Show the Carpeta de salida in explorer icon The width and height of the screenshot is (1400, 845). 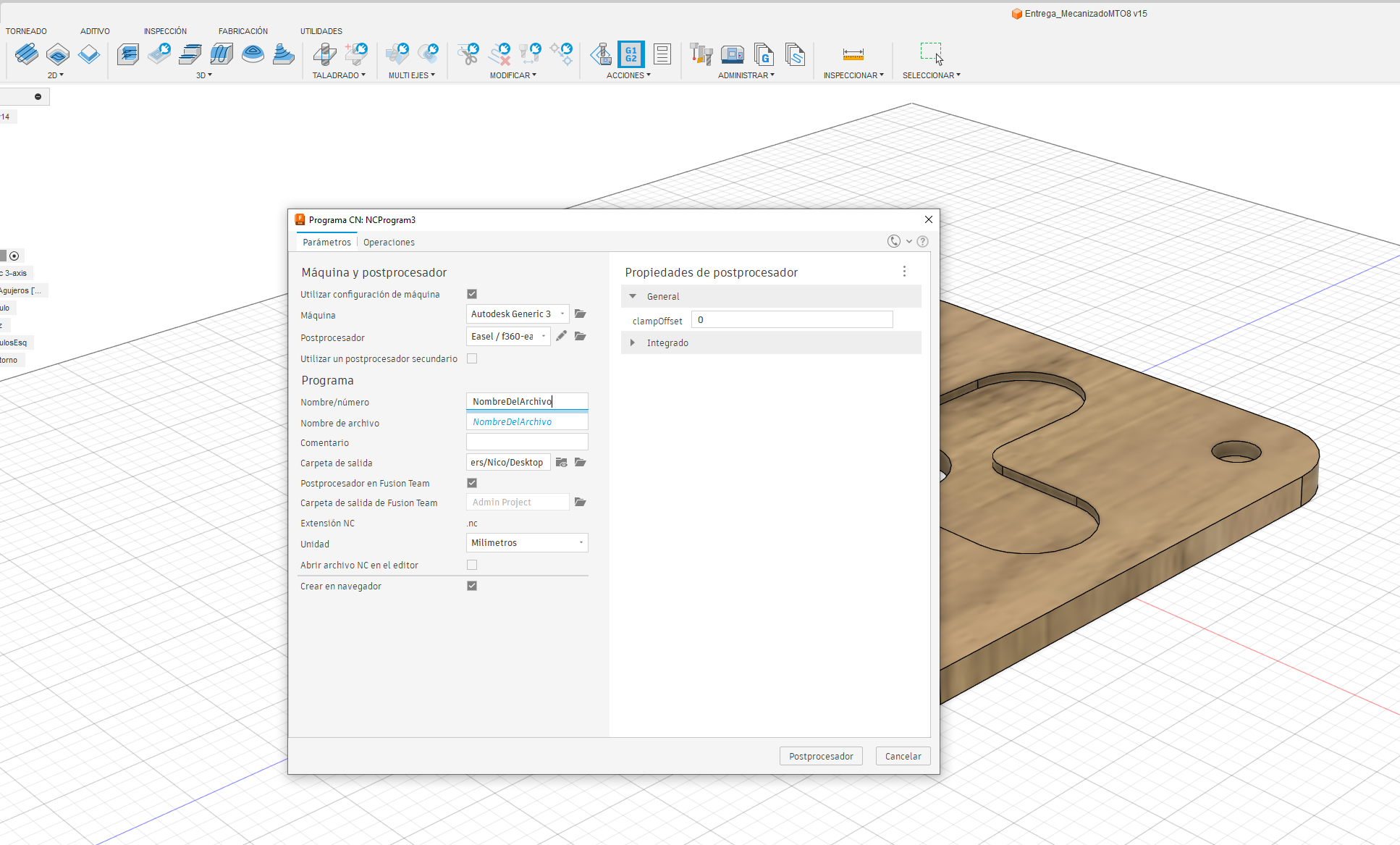point(561,462)
